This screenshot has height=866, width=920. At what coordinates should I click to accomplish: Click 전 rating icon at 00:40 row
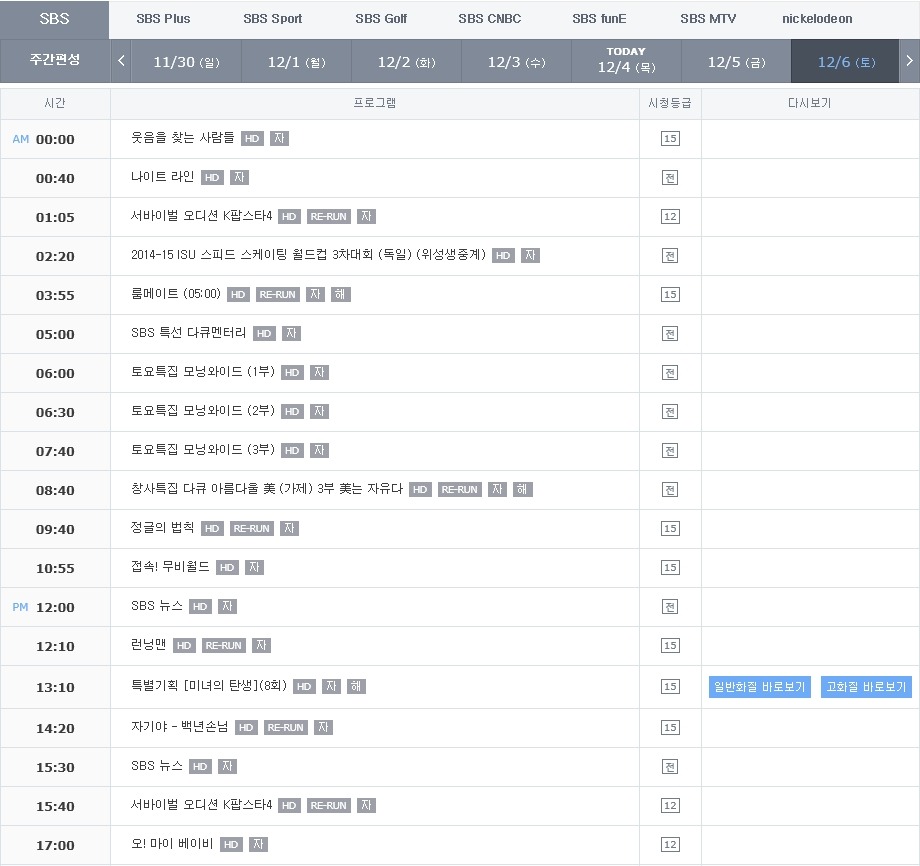coord(670,177)
